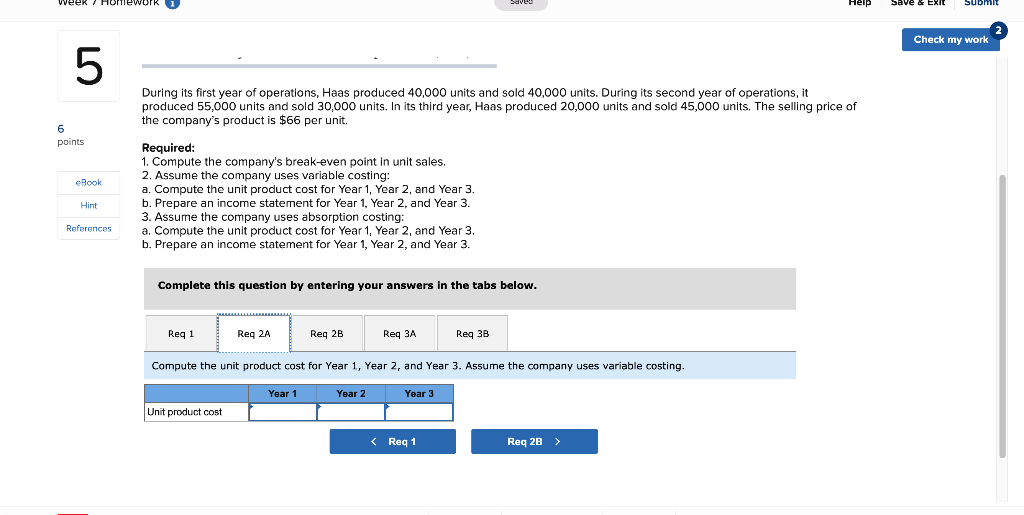Click the Year 2 unit product cost field
Screen dimensions: 1024x515
pos(351,412)
